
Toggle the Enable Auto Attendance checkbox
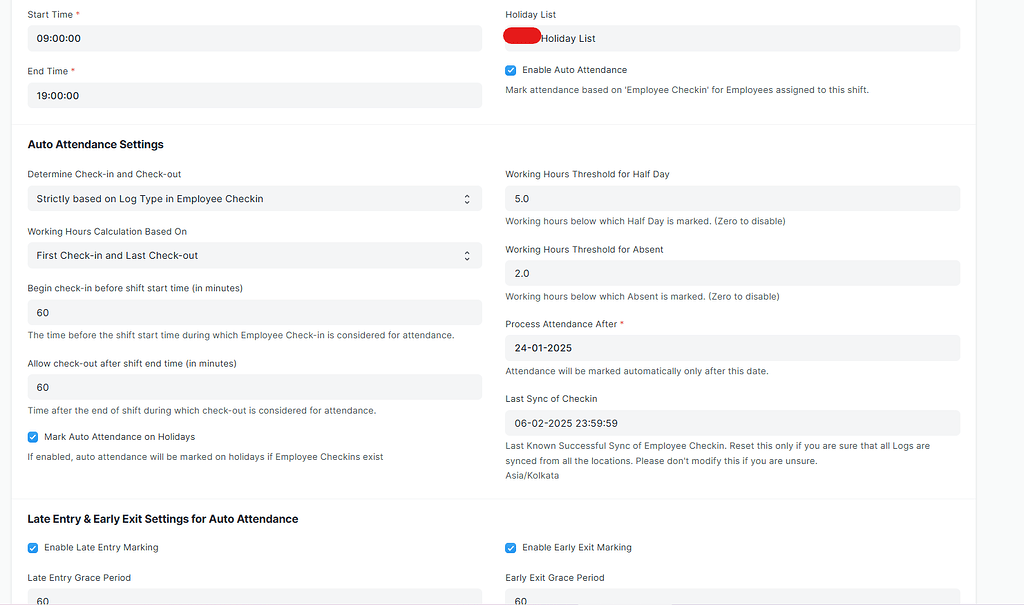click(x=511, y=71)
